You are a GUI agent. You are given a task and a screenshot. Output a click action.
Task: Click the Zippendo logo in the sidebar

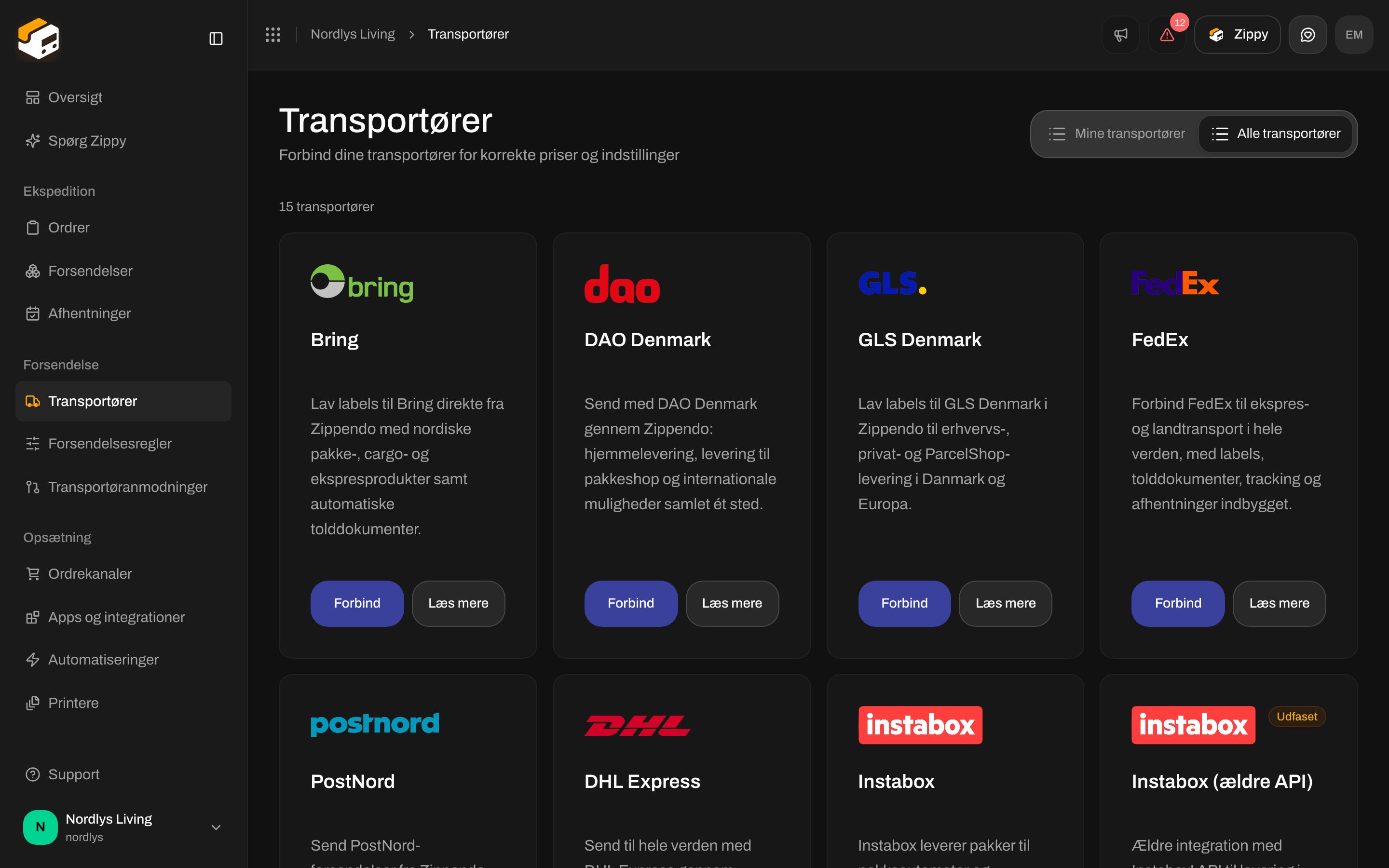coord(39,39)
